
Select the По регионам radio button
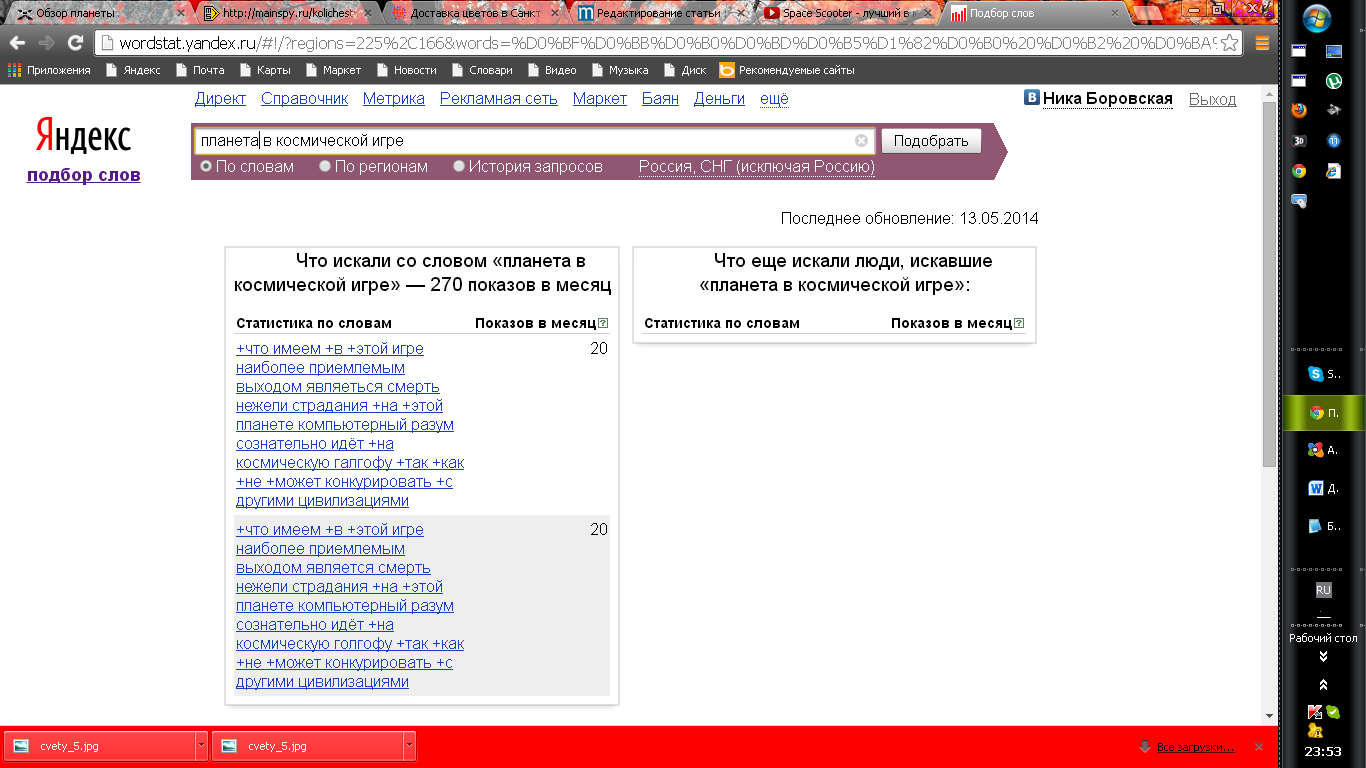pos(325,166)
